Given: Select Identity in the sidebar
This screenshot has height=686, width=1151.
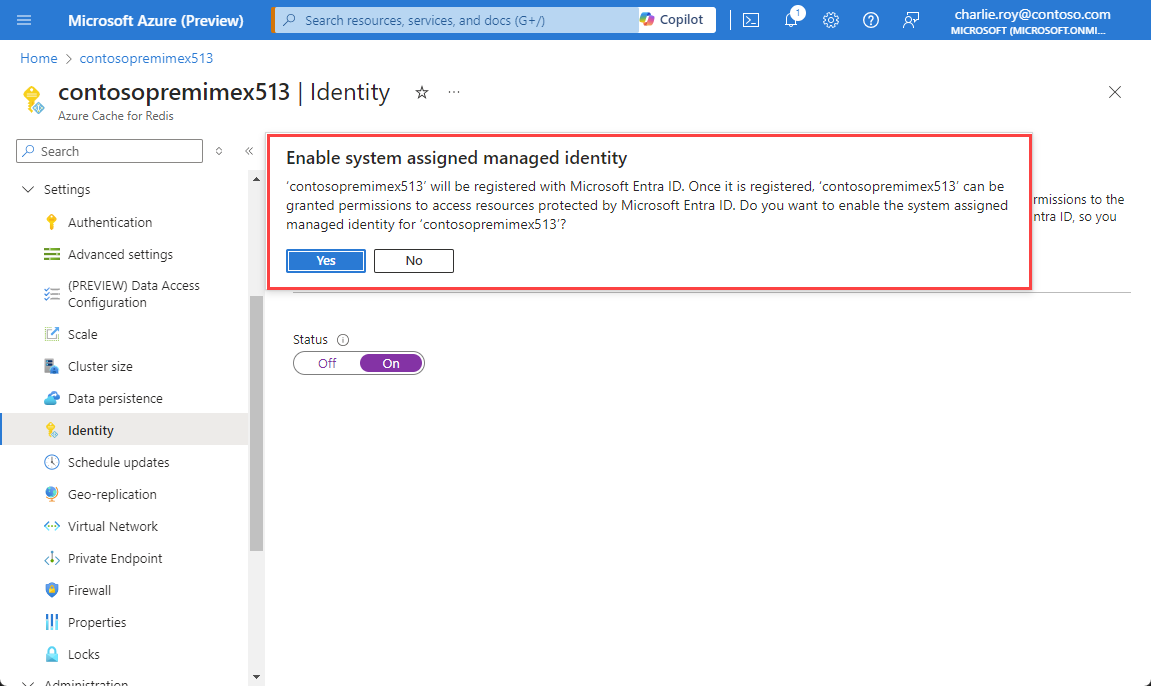Looking at the screenshot, I should [125, 431].
